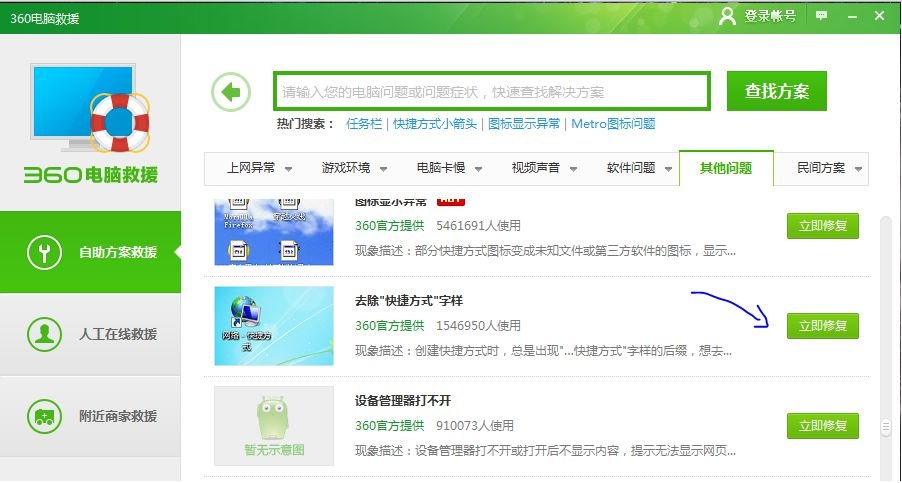Click 立即修复 for icon display issue
Screen dimensions: 902x483
pyautogui.click(x=823, y=226)
